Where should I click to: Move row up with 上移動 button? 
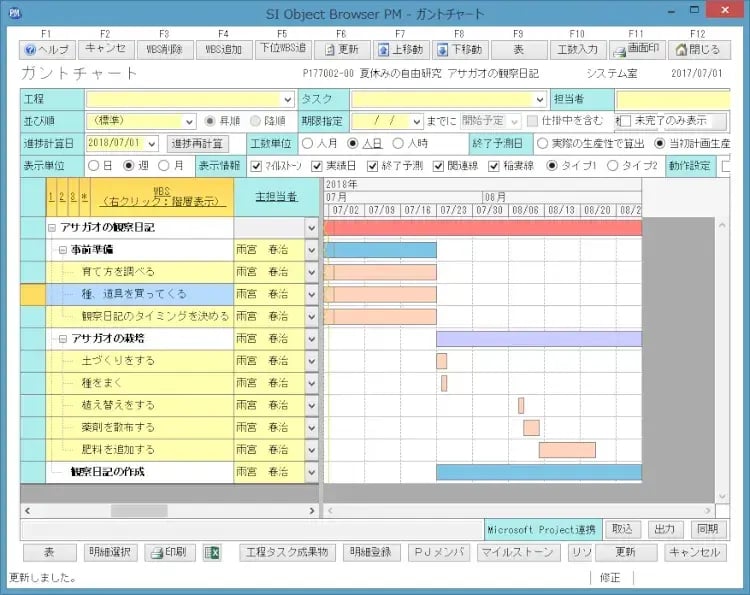400,48
